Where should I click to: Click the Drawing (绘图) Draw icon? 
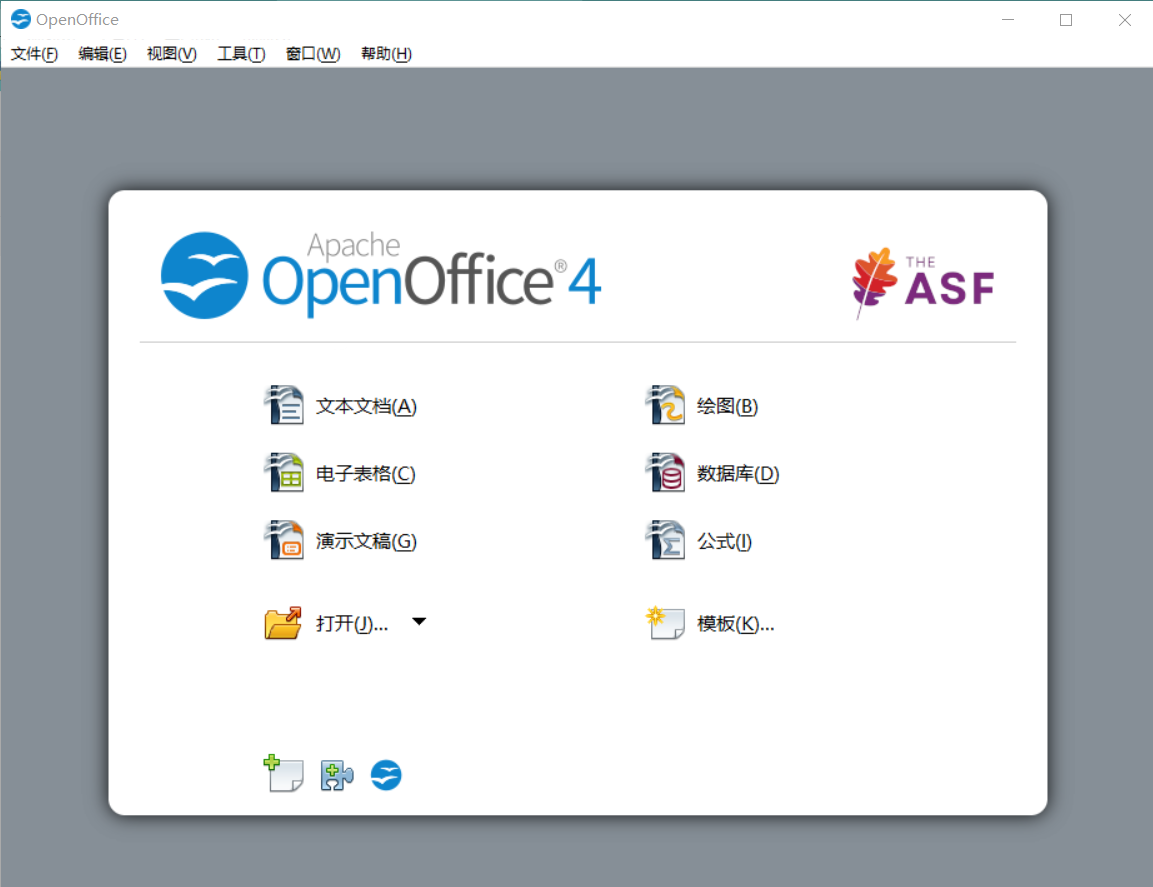(665, 405)
